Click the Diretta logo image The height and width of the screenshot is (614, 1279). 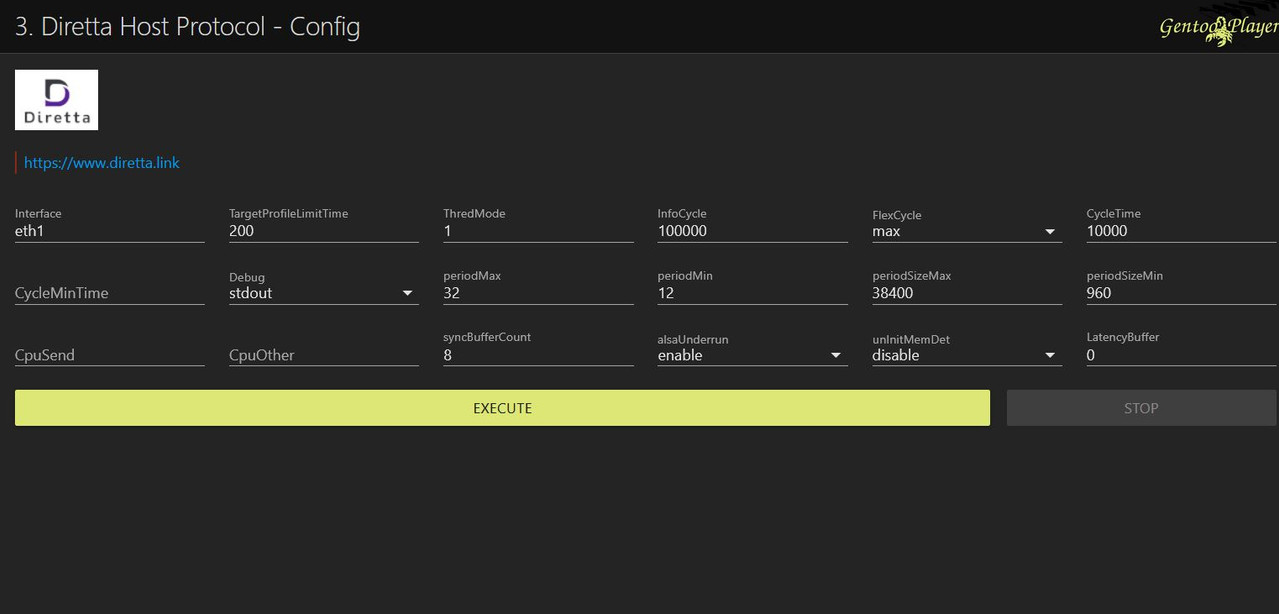56,100
